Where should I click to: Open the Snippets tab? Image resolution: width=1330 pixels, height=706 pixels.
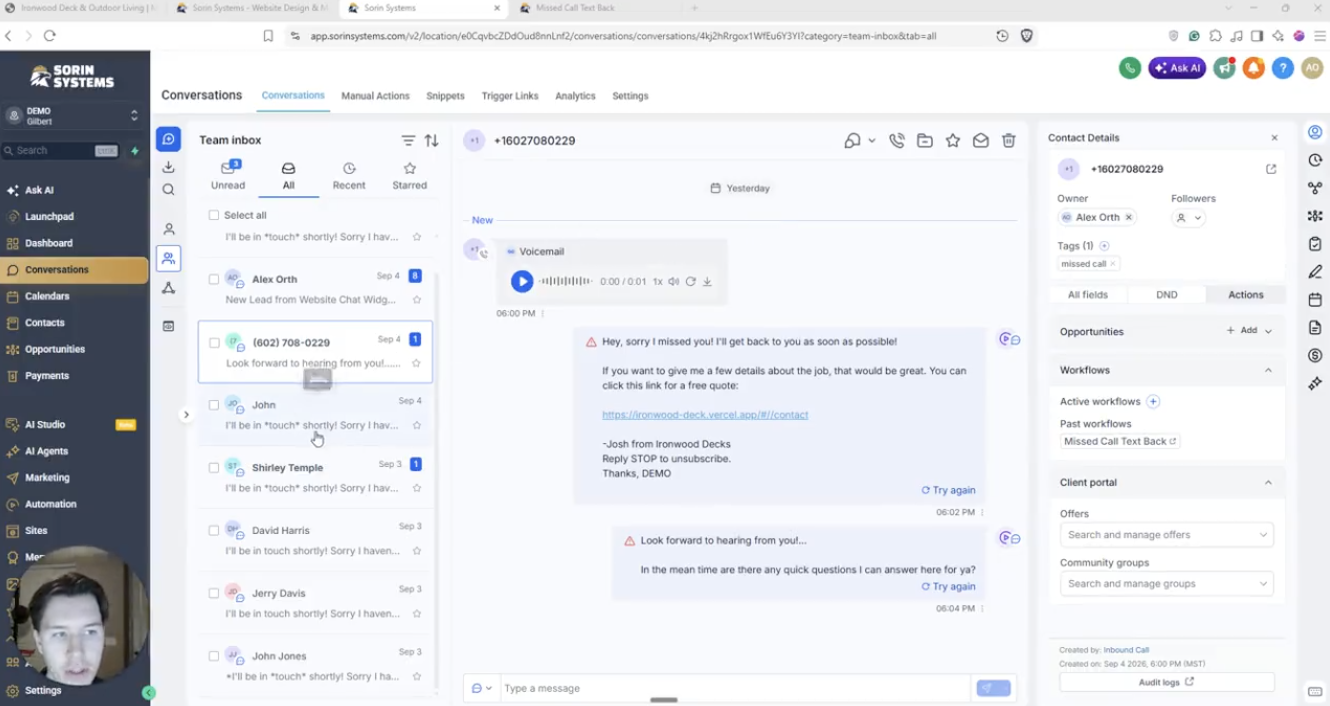point(445,96)
